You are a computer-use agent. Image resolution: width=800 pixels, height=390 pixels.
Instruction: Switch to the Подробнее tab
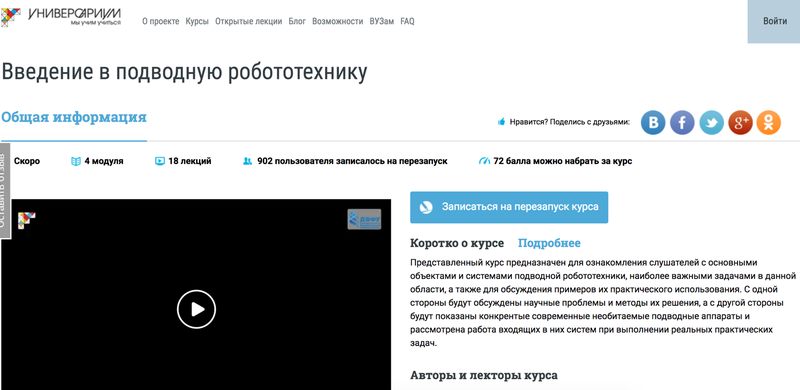tap(549, 243)
